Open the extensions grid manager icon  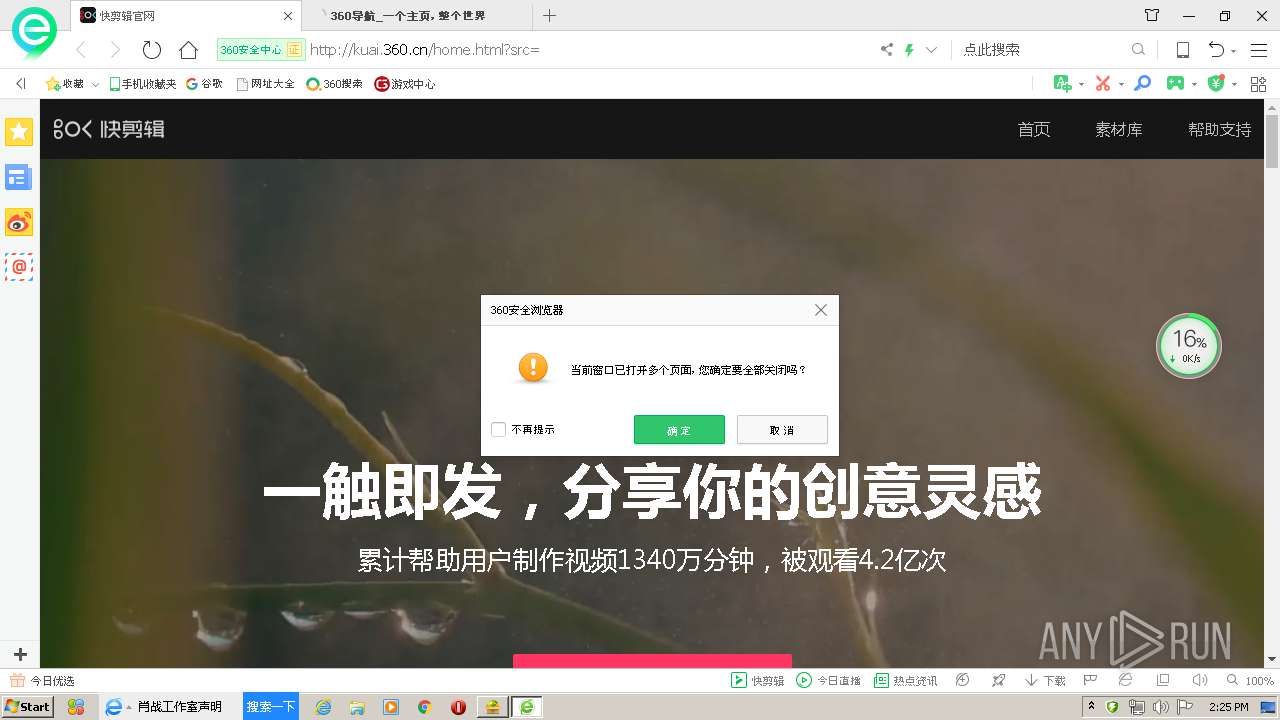1257,84
